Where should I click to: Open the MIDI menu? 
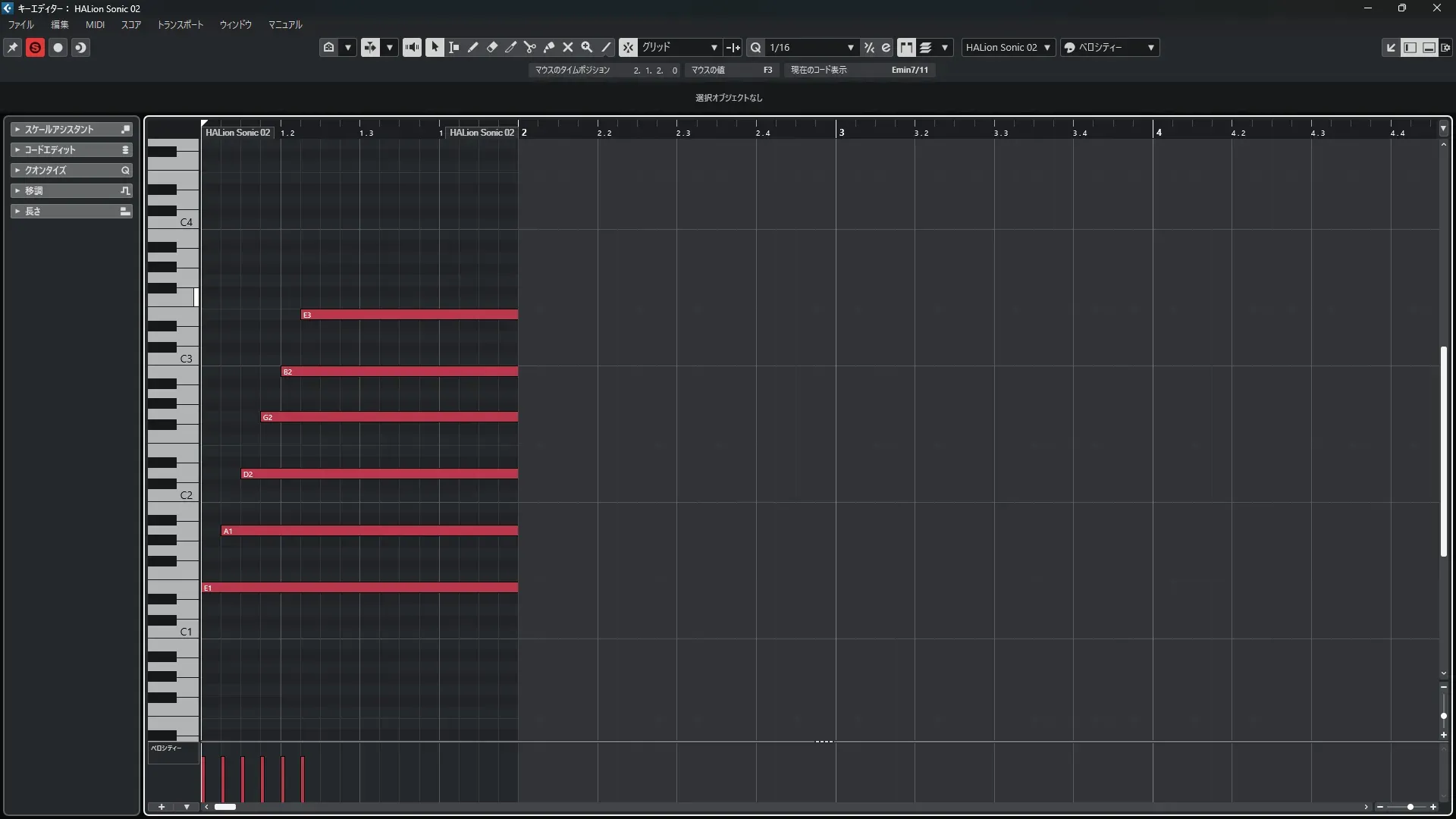(95, 24)
